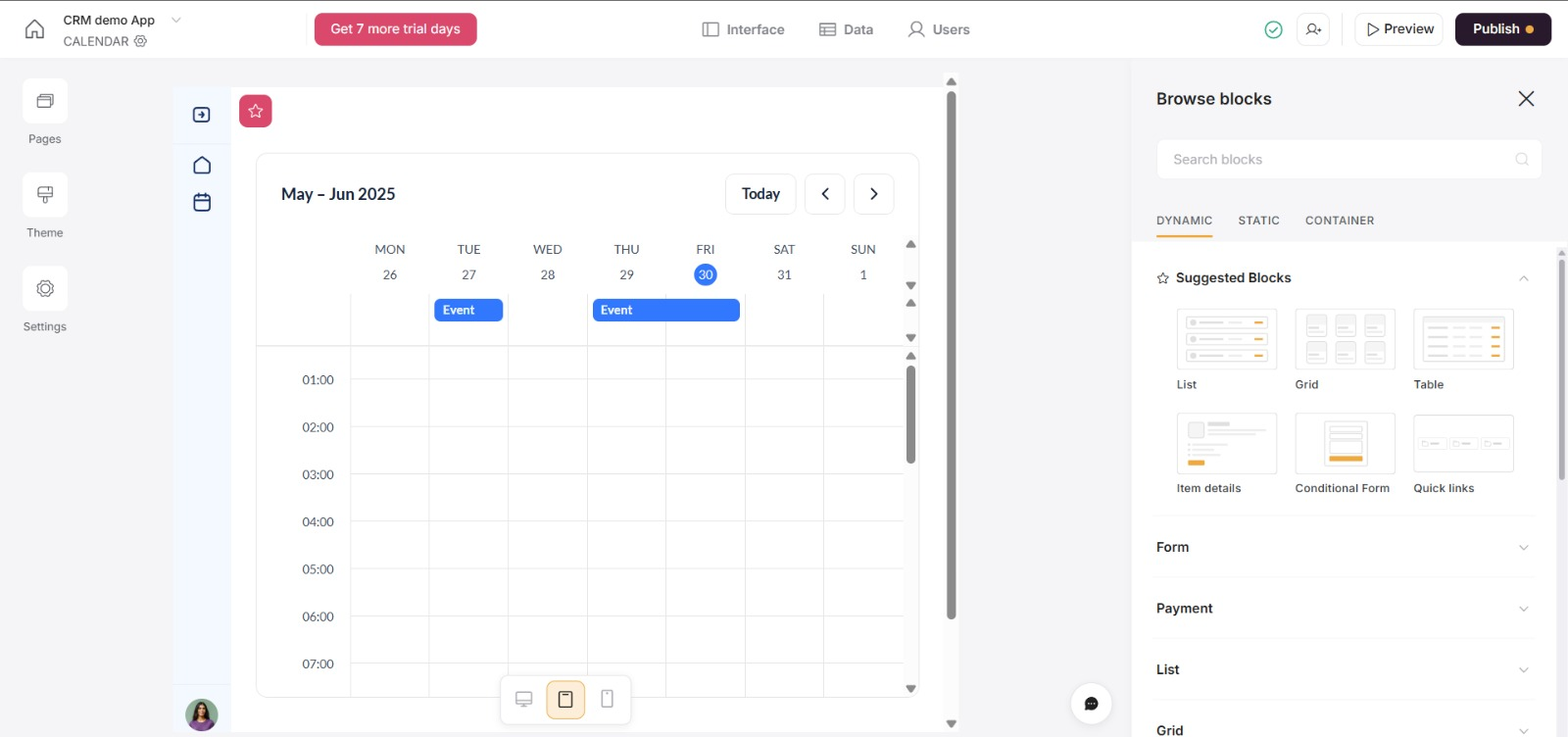Add the List block thumbnail
The image size is (1568, 737).
(x=1227, y=339)
